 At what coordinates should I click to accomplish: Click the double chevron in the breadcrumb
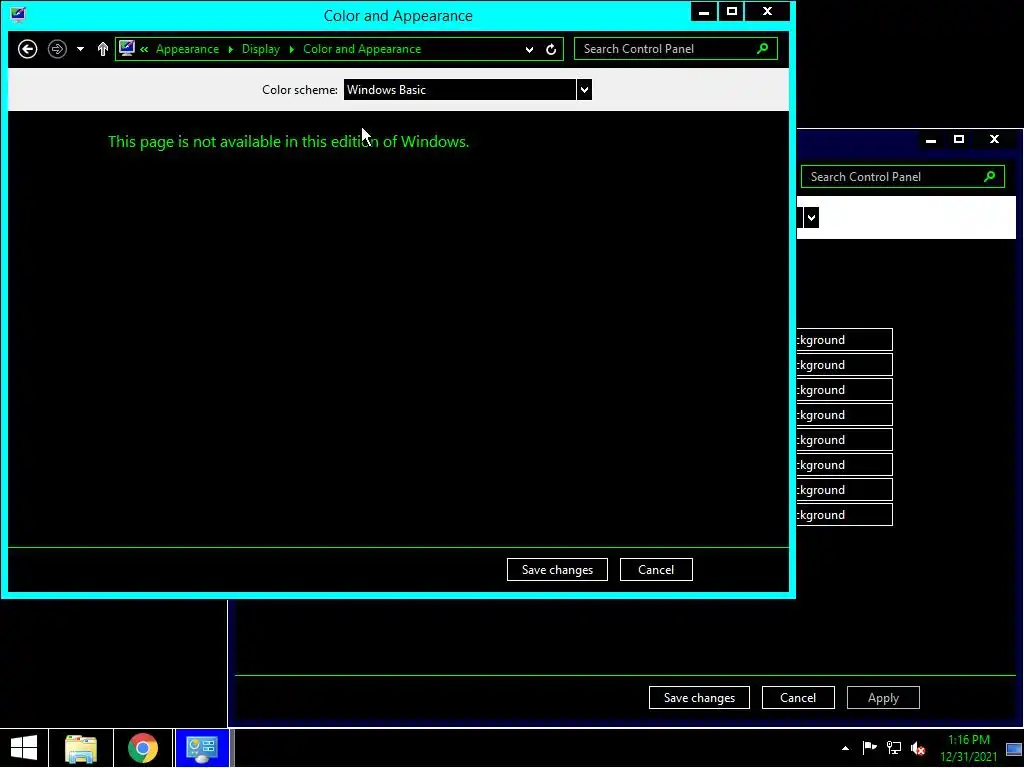pos(144,49)
